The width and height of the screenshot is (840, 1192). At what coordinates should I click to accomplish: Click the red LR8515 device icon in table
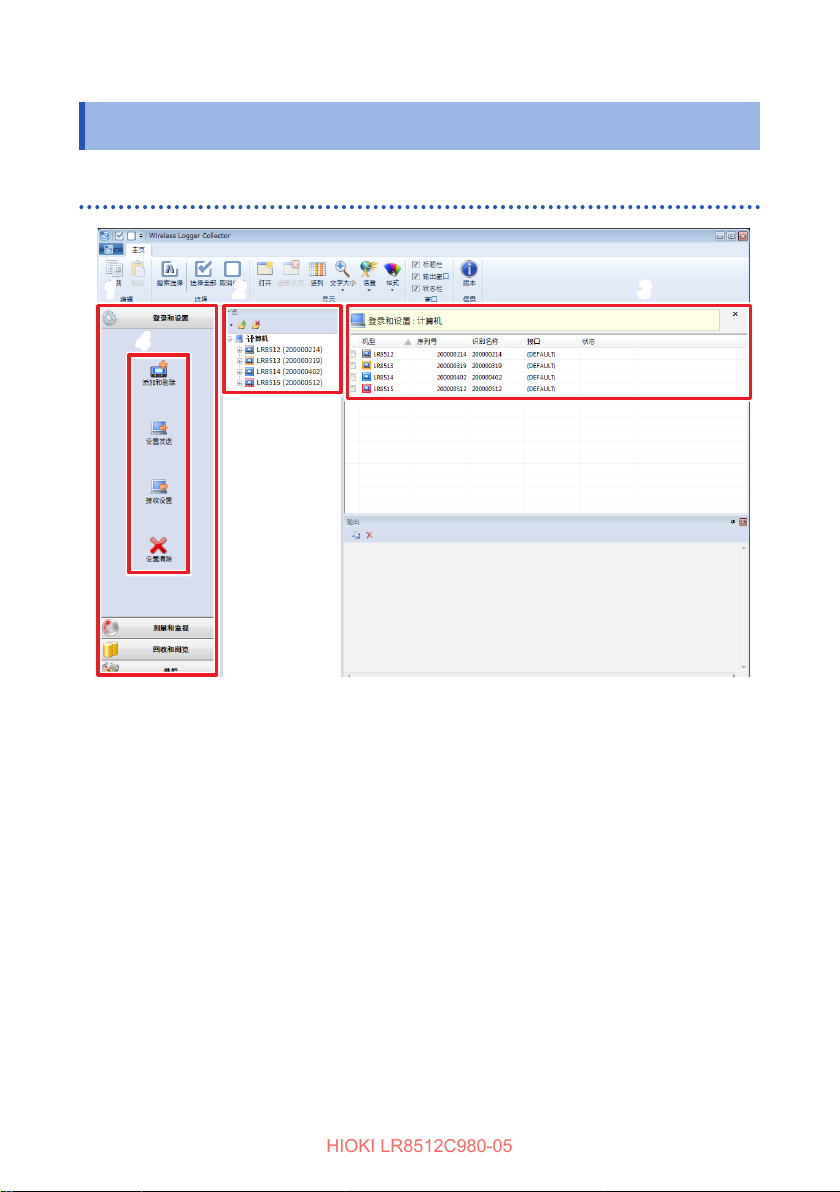tap(366, 388)
